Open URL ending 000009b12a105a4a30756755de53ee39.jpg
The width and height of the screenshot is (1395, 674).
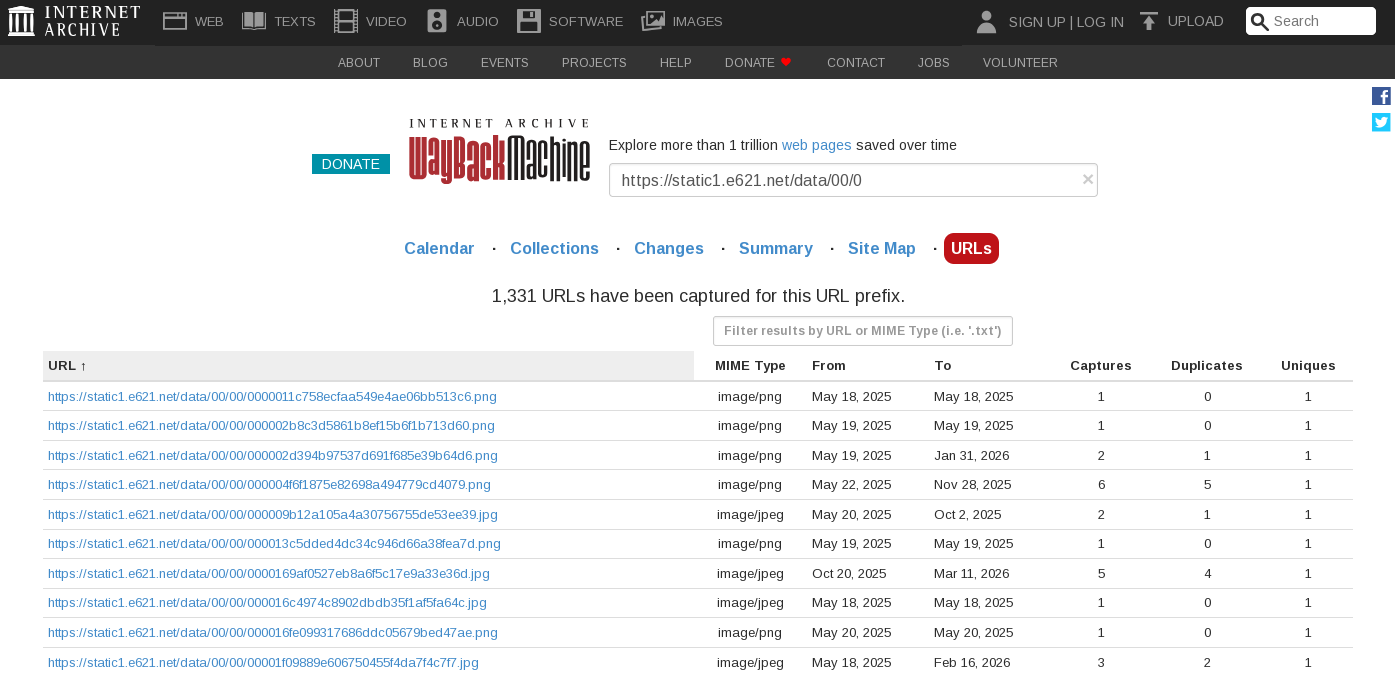tap(273, 515)
